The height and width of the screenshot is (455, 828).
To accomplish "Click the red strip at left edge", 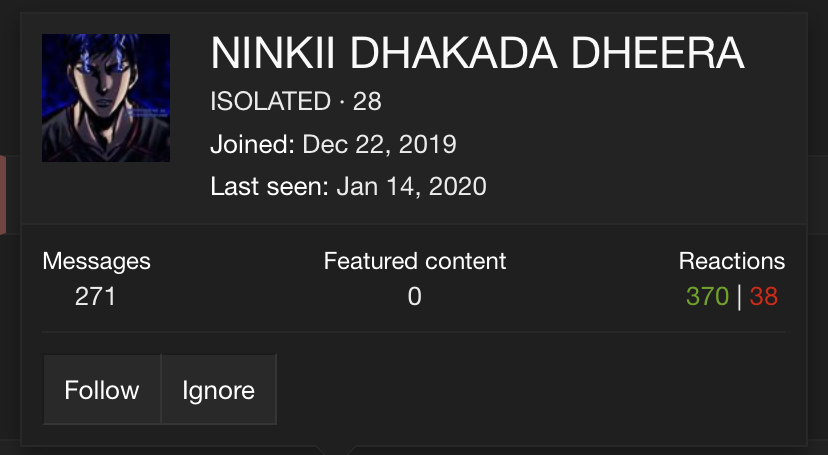I will pyautogui.click(x=3, y=195).
